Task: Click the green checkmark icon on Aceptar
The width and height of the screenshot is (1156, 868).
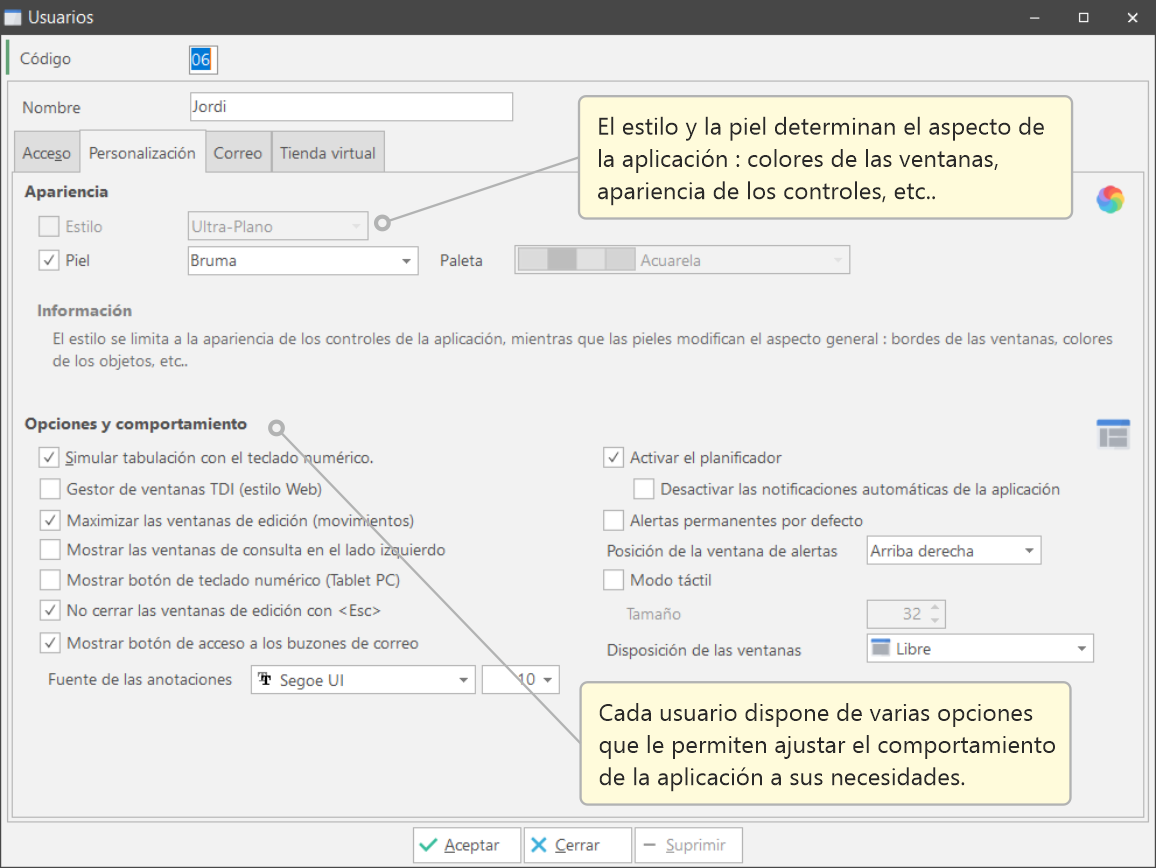Action: point(429,845)
